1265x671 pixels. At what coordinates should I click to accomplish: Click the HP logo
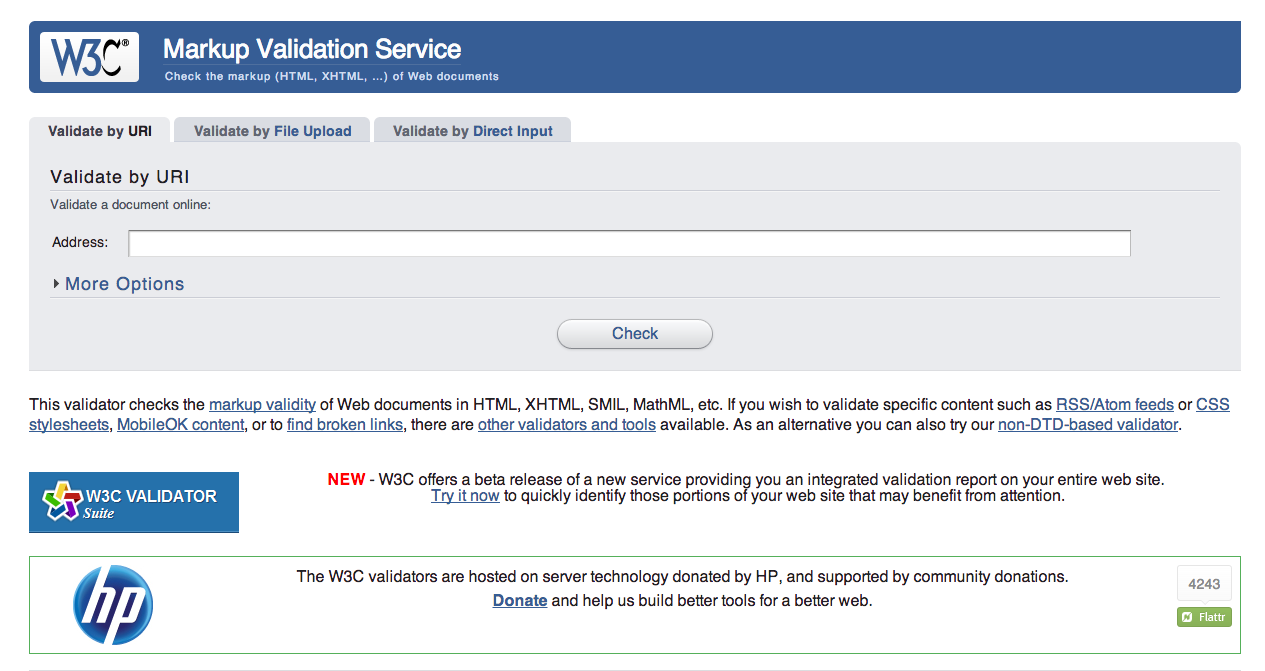pyautogui.click(x=113, y=605)
